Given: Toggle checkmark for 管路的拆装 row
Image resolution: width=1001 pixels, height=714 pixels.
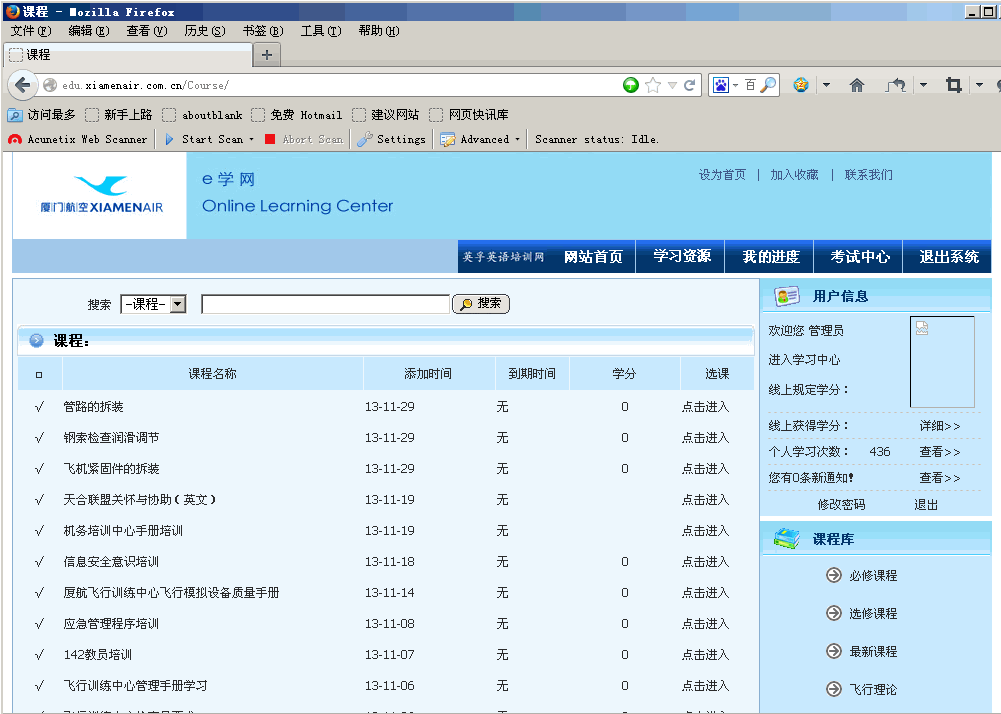Looking at the screenshot, I should coord(39,407).
